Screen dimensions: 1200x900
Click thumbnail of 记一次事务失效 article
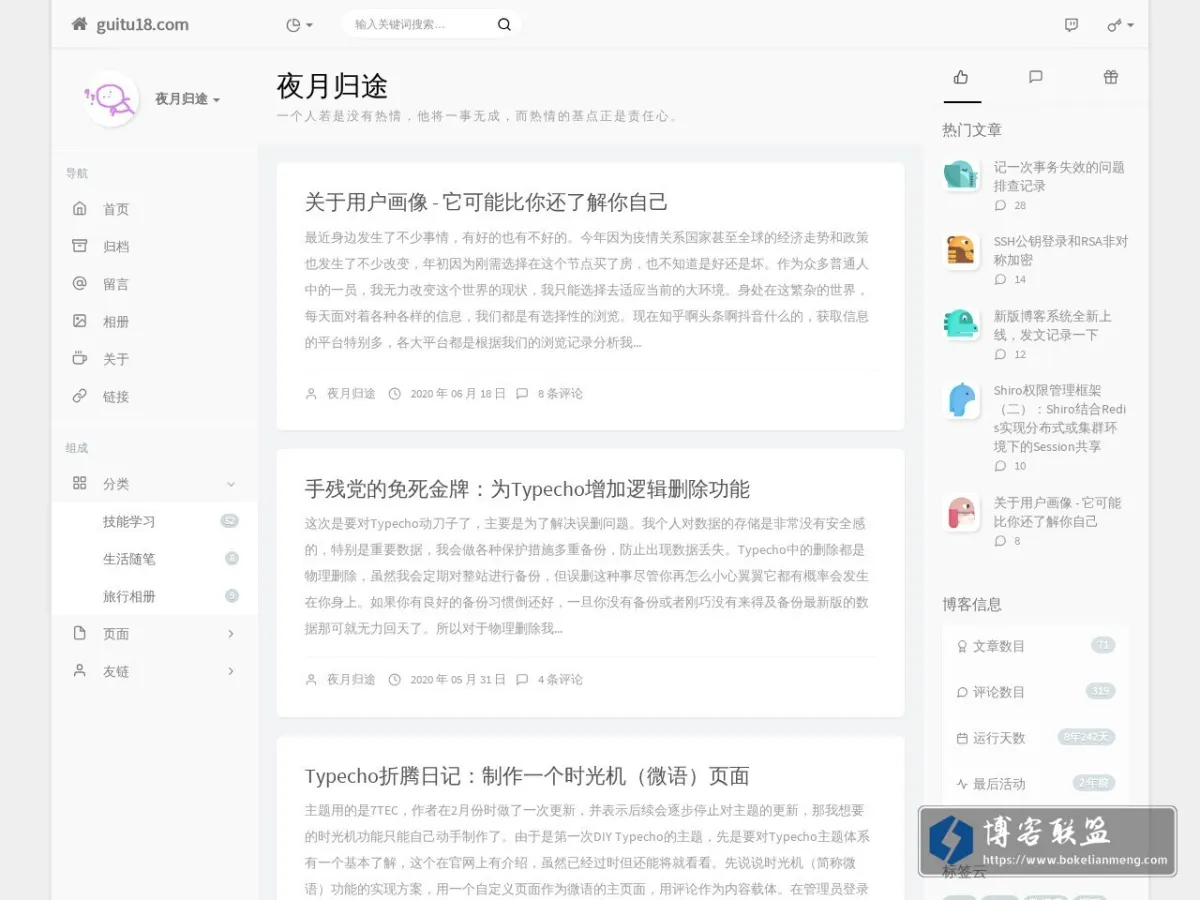(x=961, y=176)
